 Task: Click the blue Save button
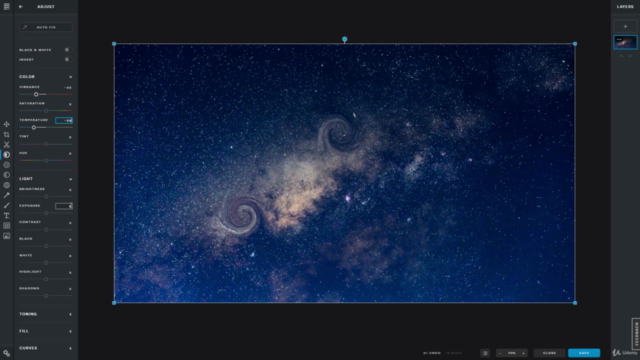[x=584, y=353]
